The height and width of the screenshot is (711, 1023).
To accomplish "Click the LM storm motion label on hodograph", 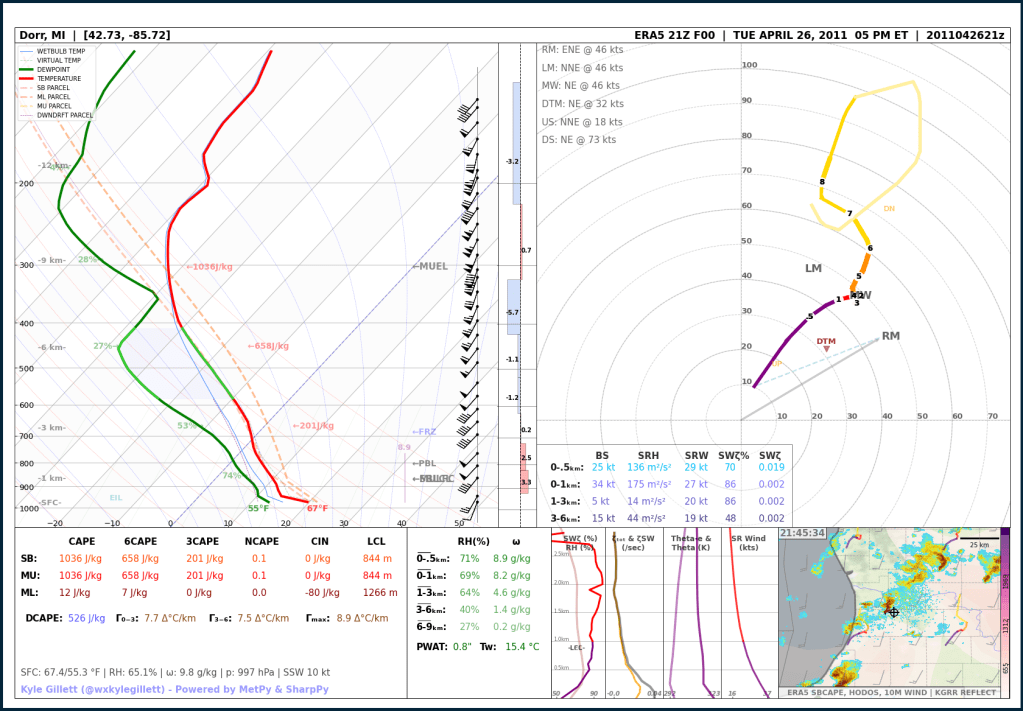I will point(813,269).
